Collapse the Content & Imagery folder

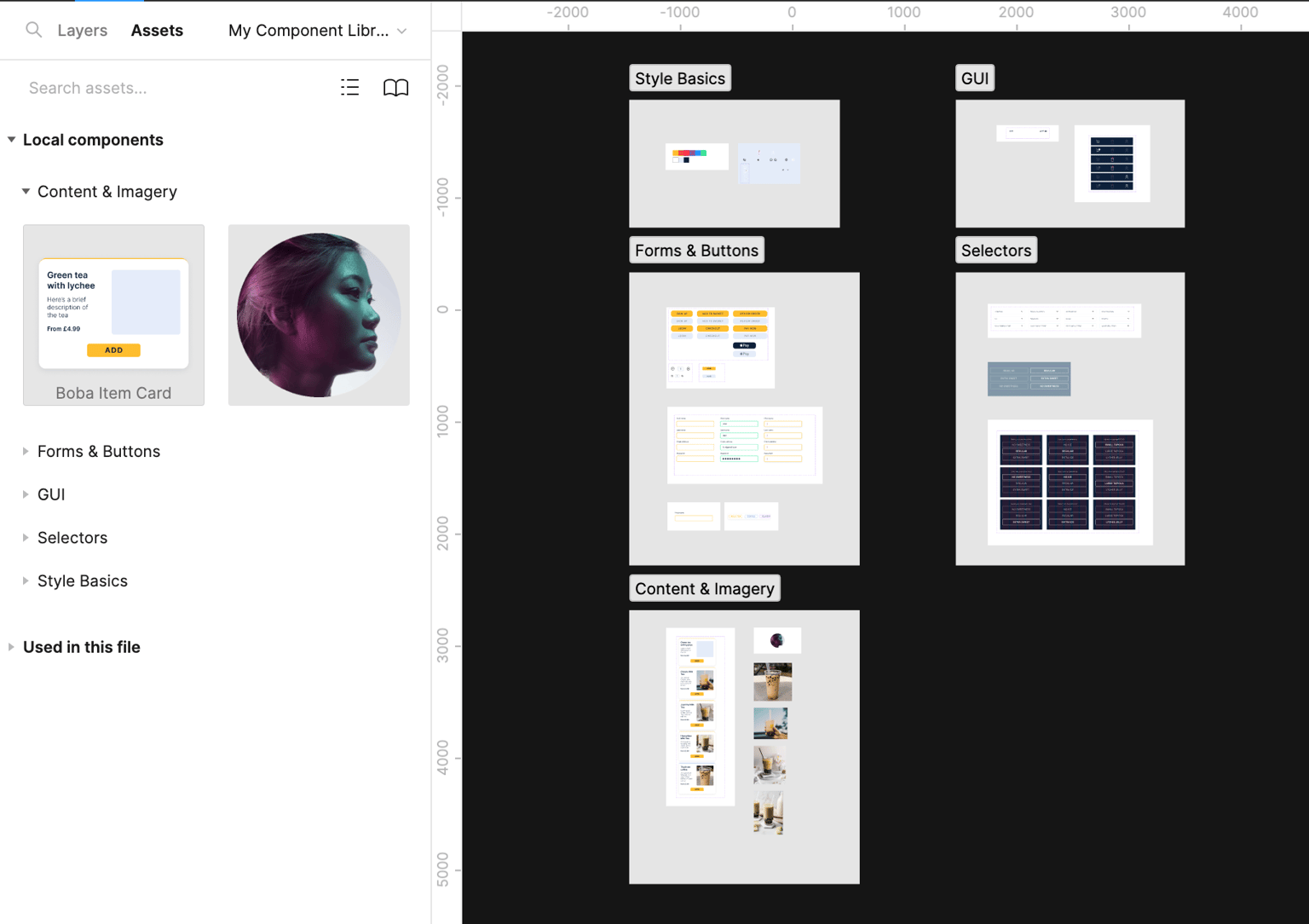26,191
